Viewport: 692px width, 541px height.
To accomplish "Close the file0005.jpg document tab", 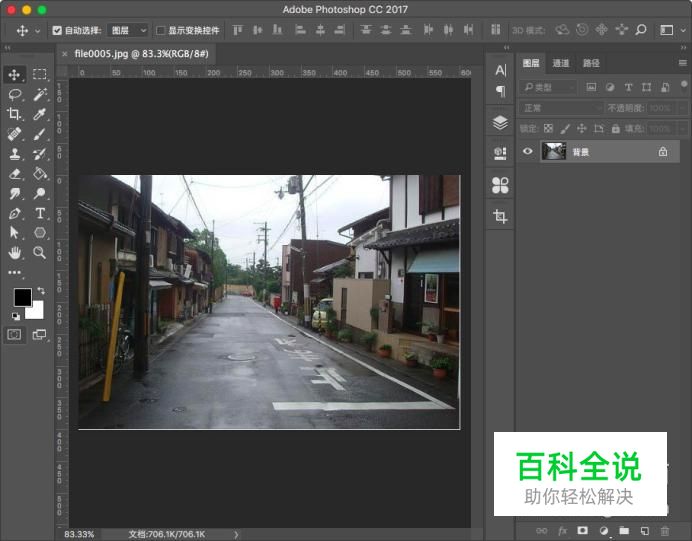I will click(65, 54).
